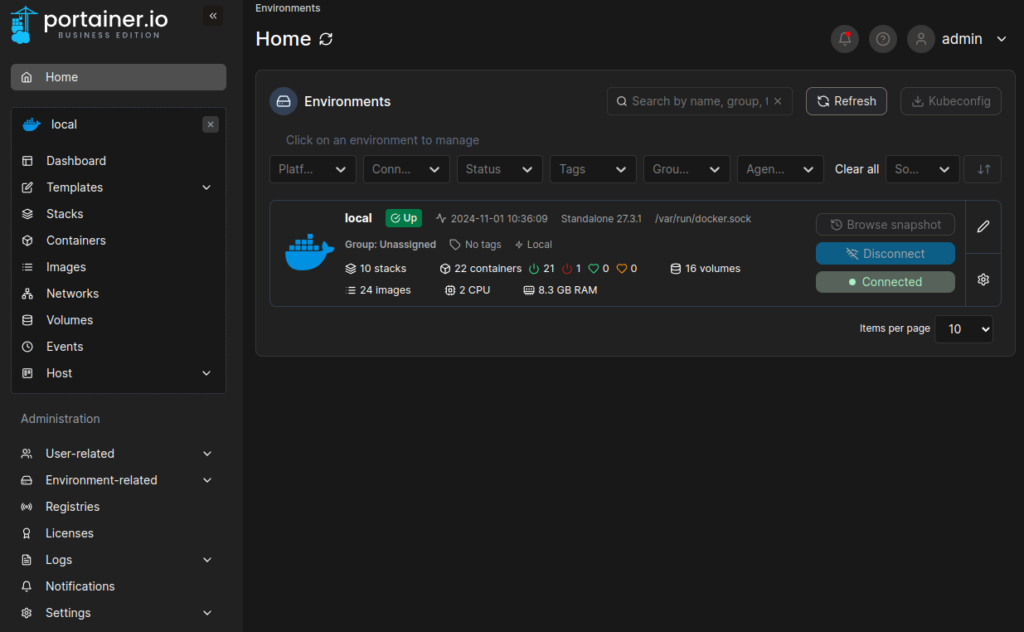Click the large Docker logo of local environment
The width and height of the screenshot is (1024, 632).
pos(310,252)
